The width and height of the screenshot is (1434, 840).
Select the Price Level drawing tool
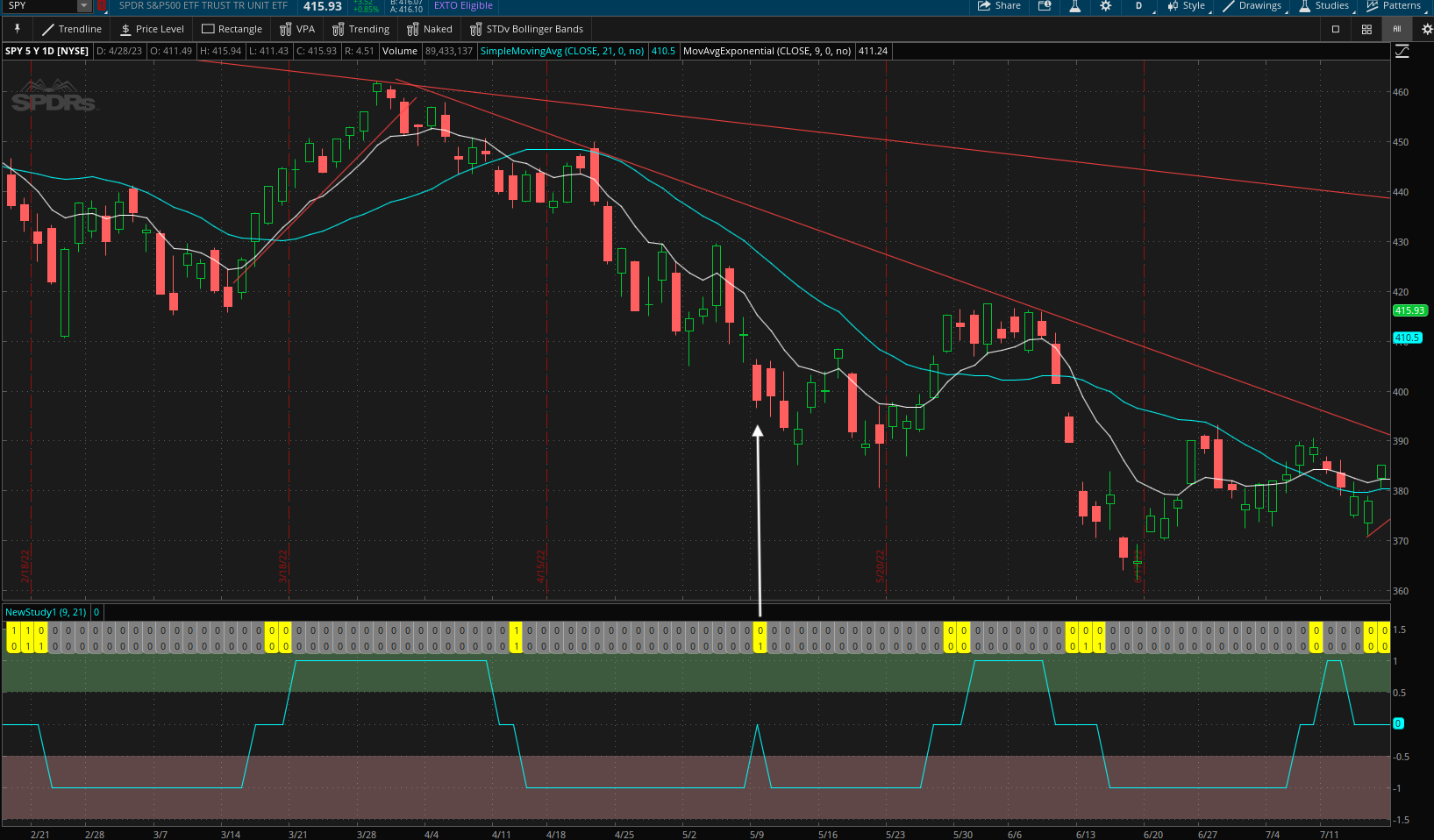[152, 29]
